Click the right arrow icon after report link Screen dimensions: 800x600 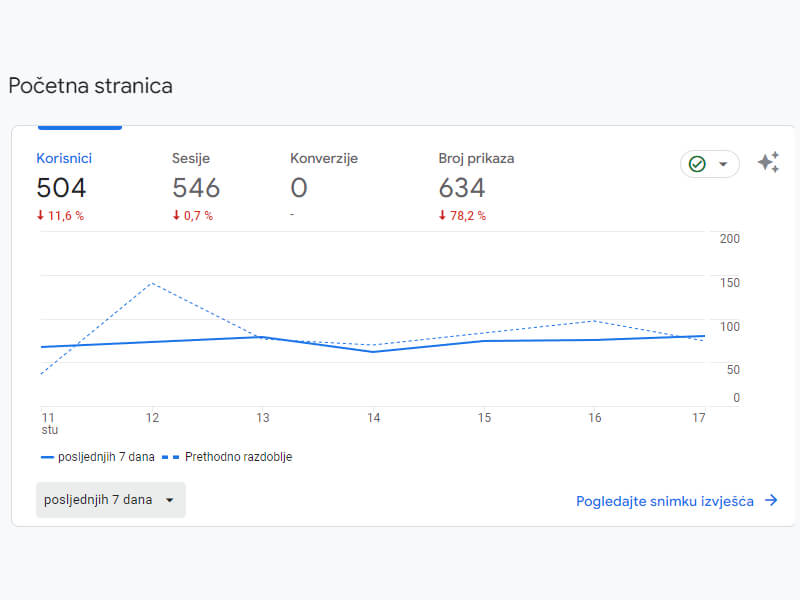[771, 501]
